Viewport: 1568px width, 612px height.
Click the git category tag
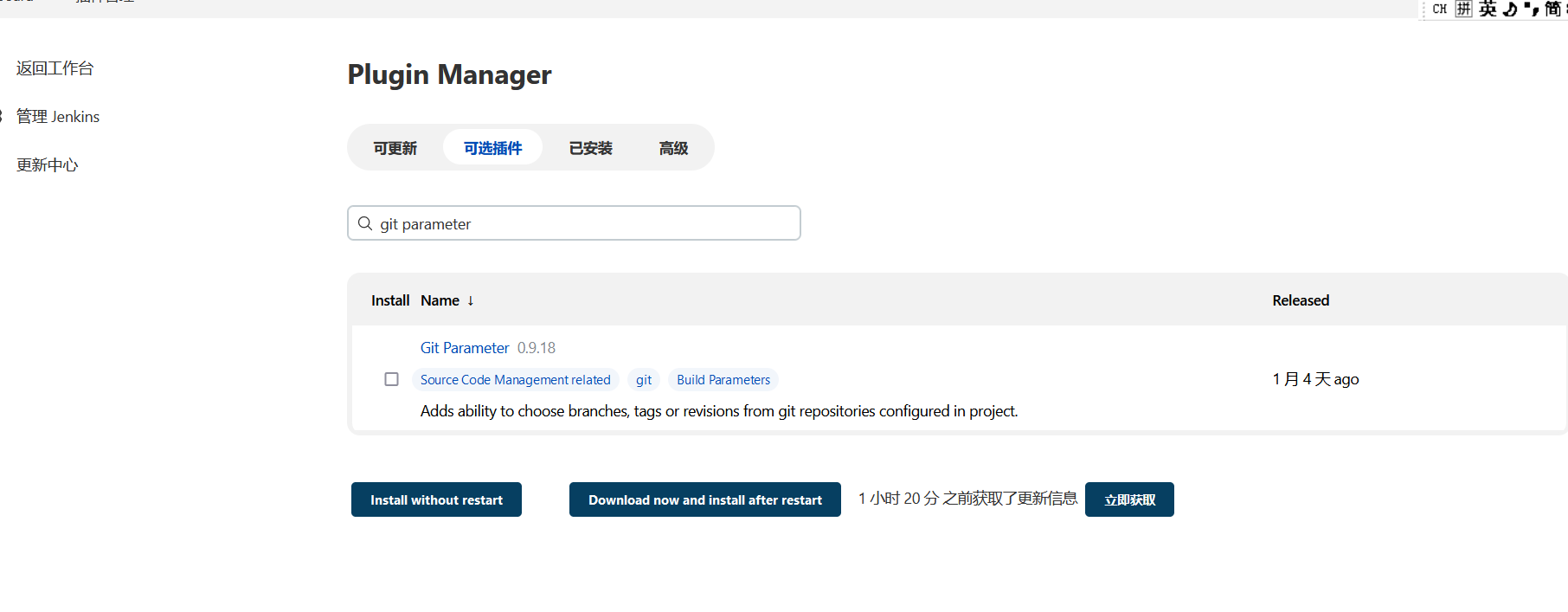pos(644,380)
